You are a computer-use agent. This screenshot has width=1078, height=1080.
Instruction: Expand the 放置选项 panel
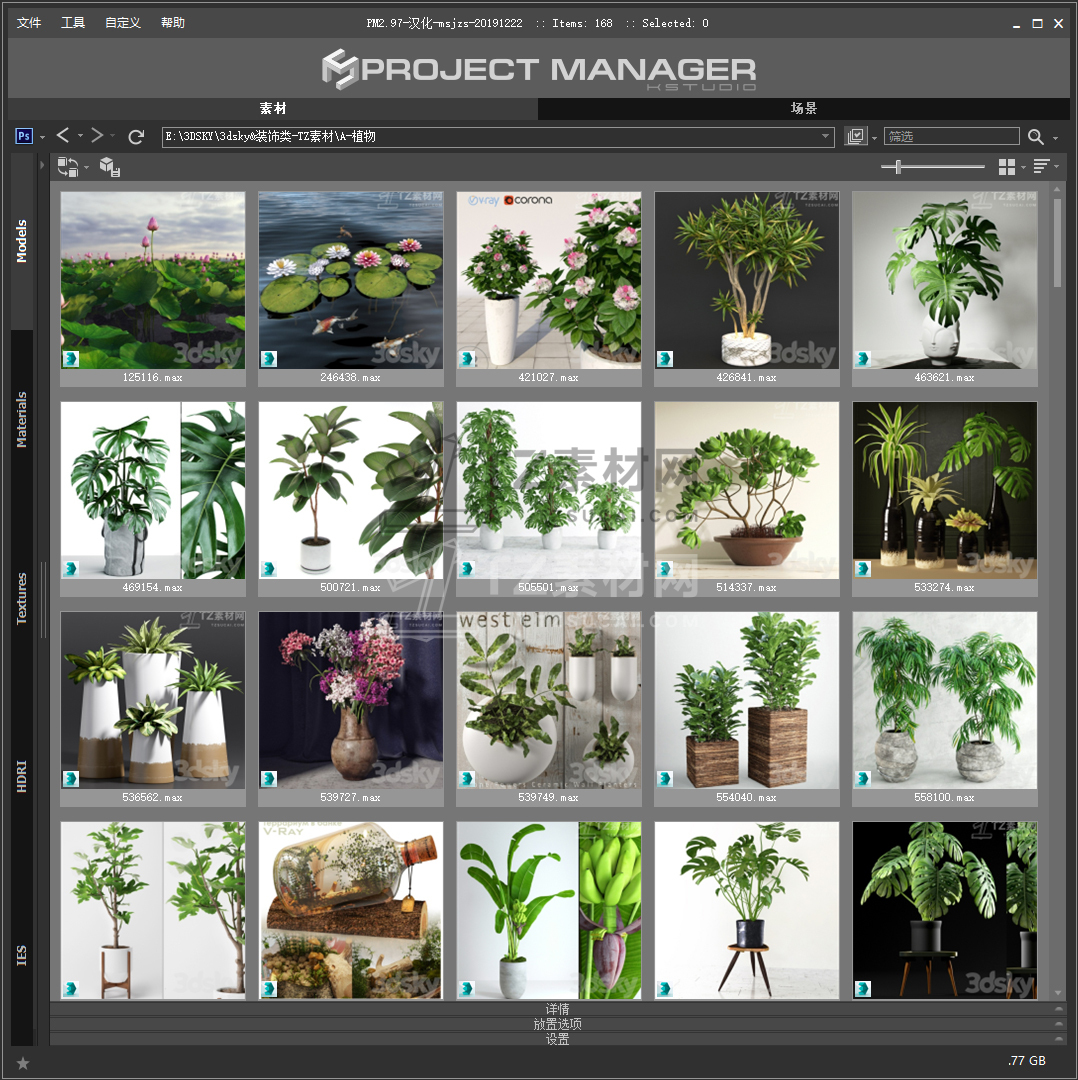(557, 1024)
